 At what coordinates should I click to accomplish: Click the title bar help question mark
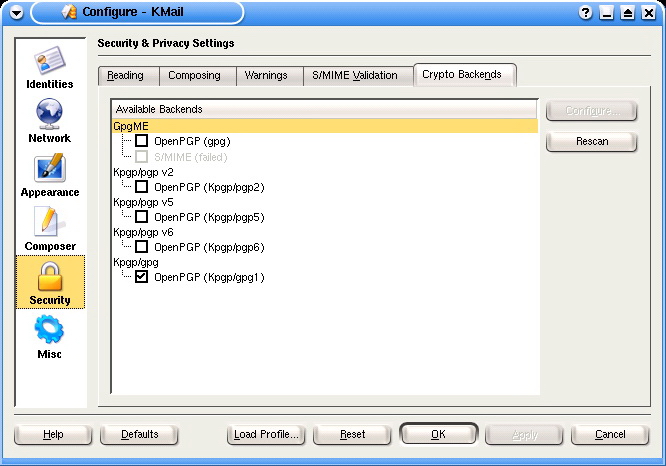[x=585, y=12]
